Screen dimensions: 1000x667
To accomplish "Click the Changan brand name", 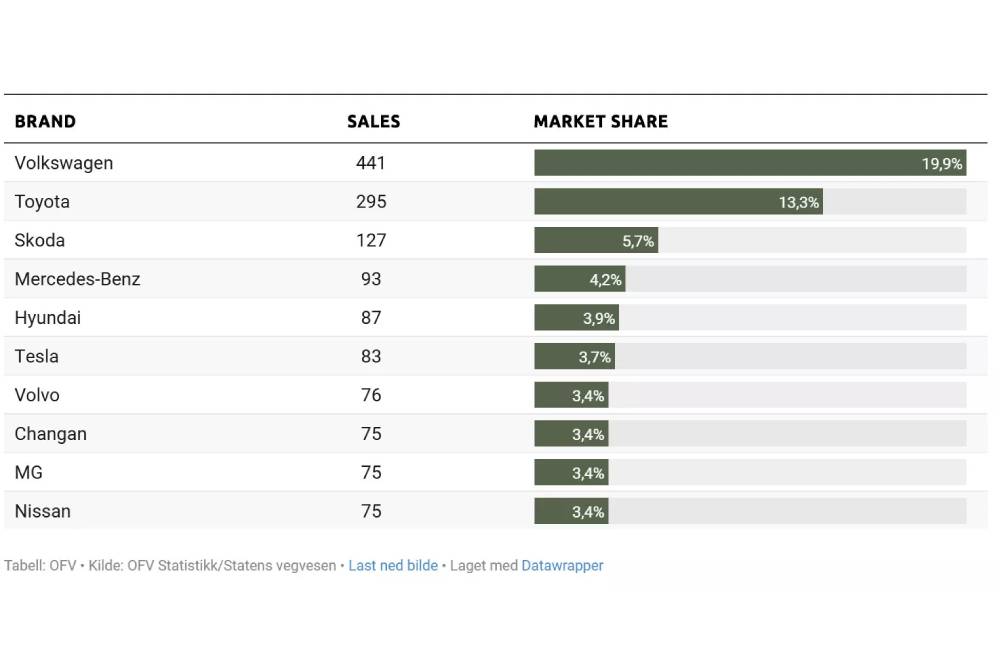I will pos(51,434).
